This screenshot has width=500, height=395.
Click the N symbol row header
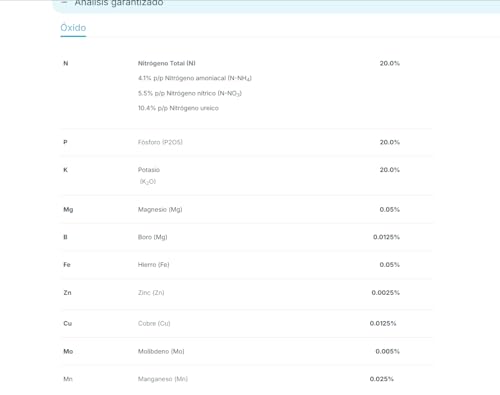[66, 63]
